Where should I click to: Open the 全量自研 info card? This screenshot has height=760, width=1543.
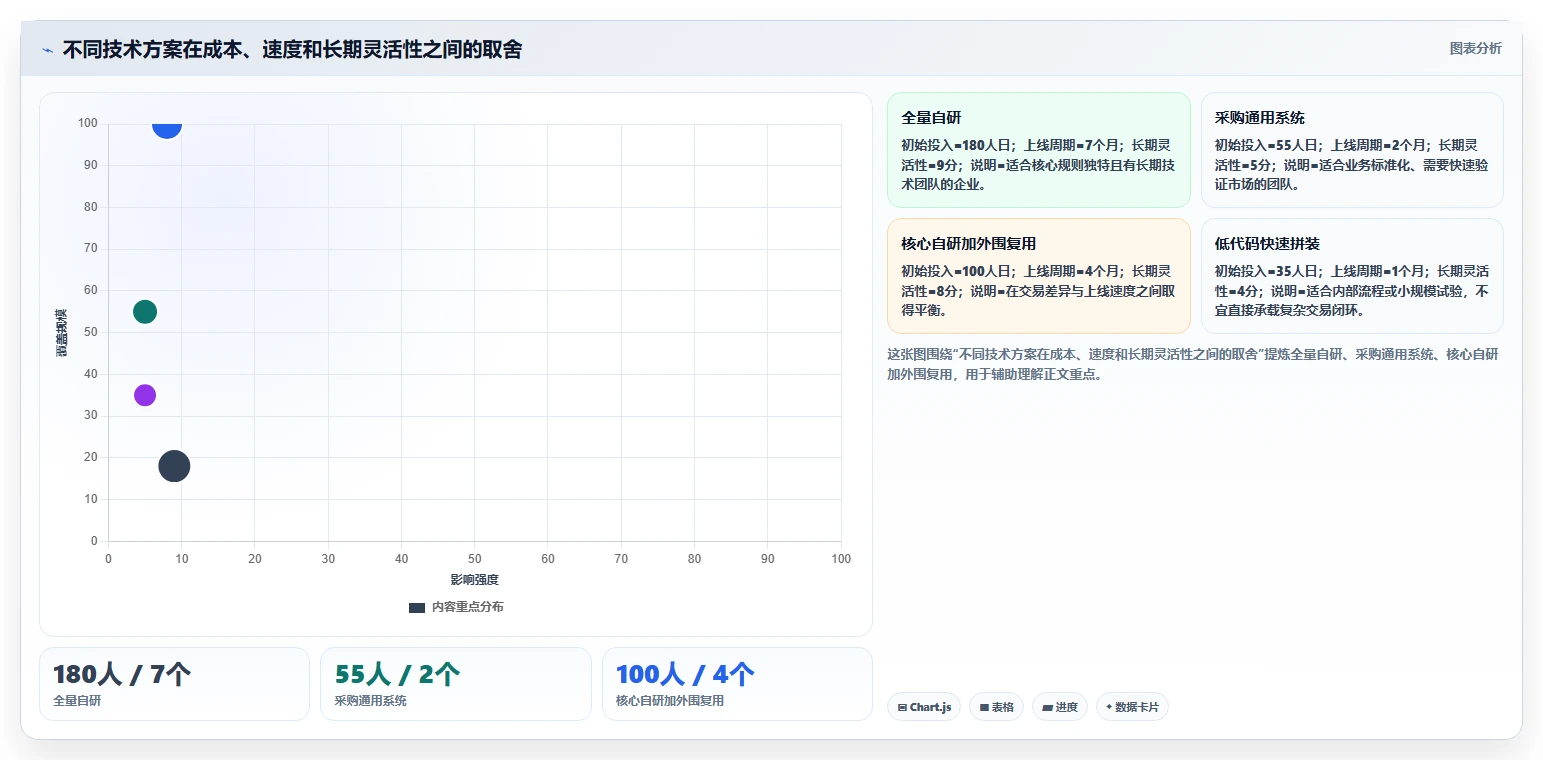coord(1039,150)
